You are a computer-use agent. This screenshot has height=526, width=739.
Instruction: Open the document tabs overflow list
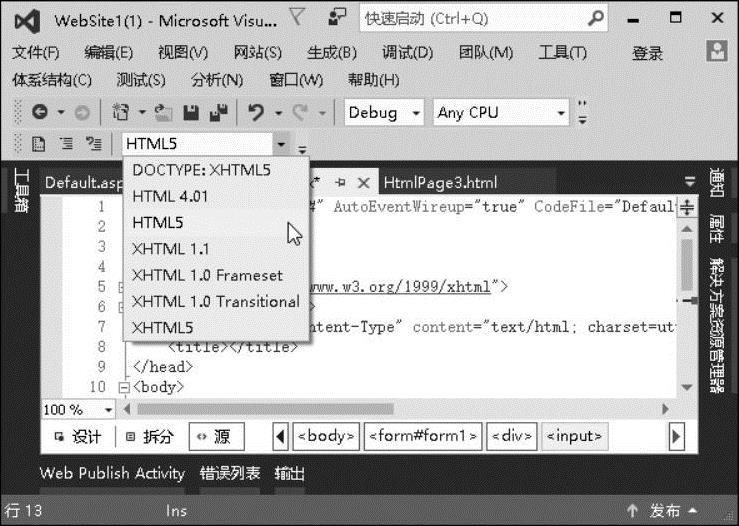click(690, 181)
